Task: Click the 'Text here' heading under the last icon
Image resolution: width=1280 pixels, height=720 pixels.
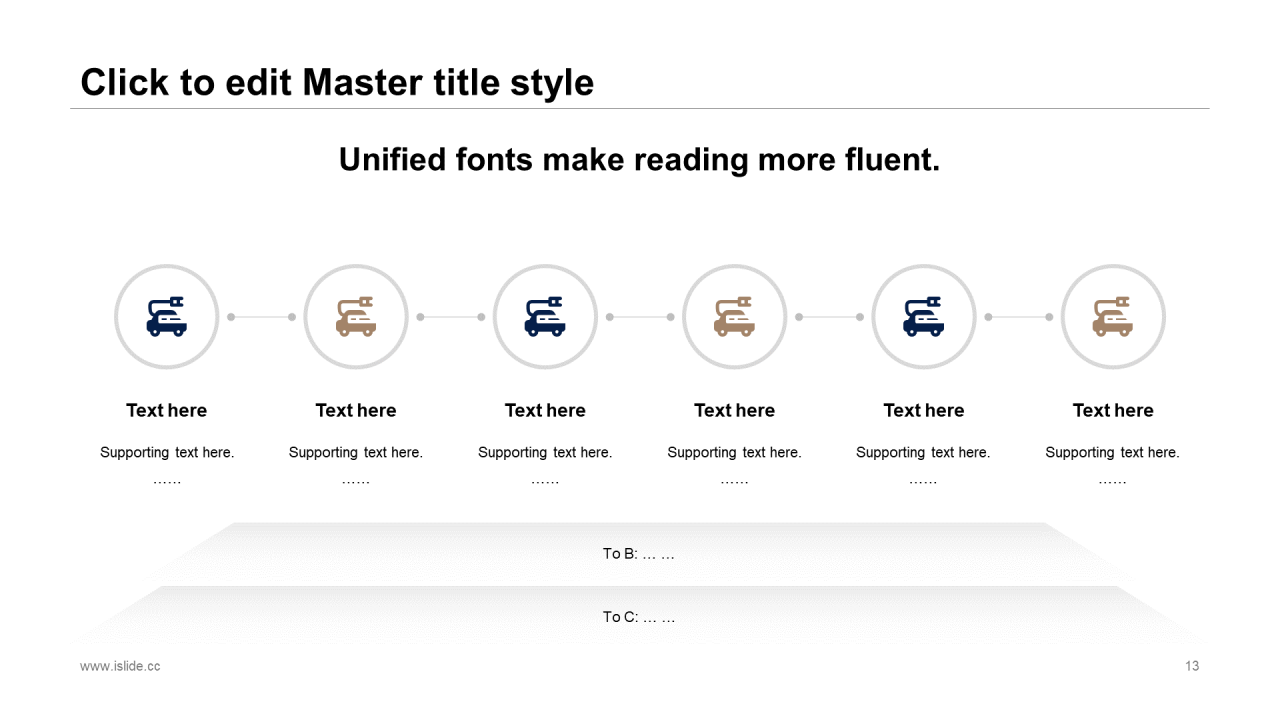Action: coord(1112,410)
